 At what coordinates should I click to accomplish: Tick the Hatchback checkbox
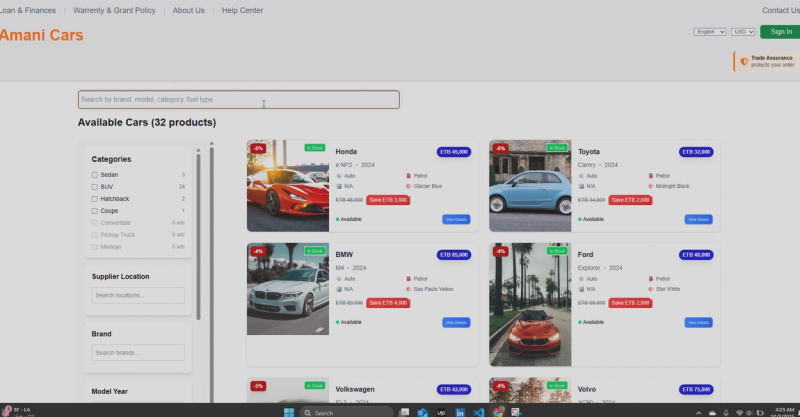pyautogui.click(x=95, y=199)
